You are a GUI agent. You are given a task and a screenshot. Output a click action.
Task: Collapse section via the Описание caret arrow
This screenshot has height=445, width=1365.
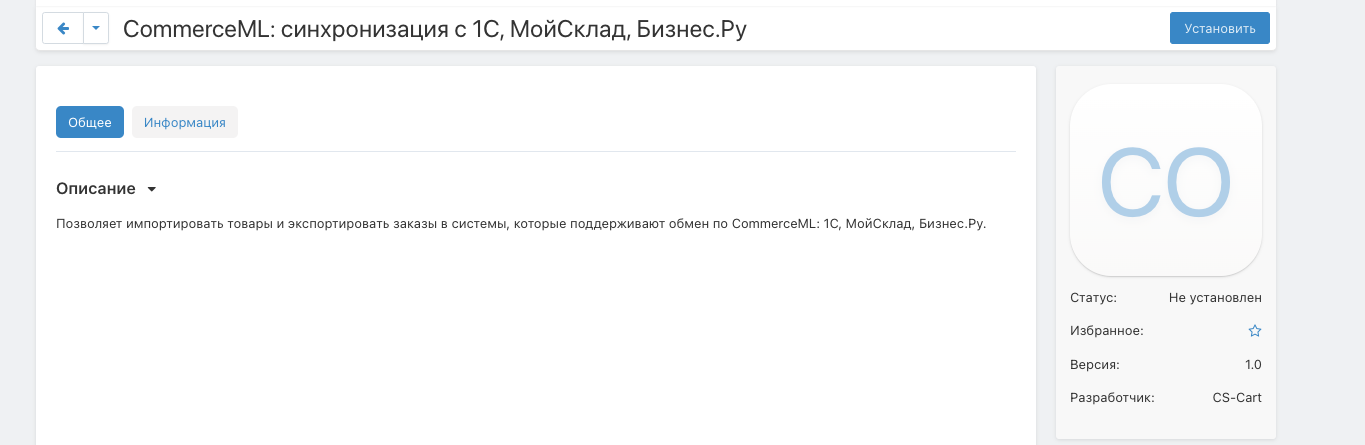[151, 189]
